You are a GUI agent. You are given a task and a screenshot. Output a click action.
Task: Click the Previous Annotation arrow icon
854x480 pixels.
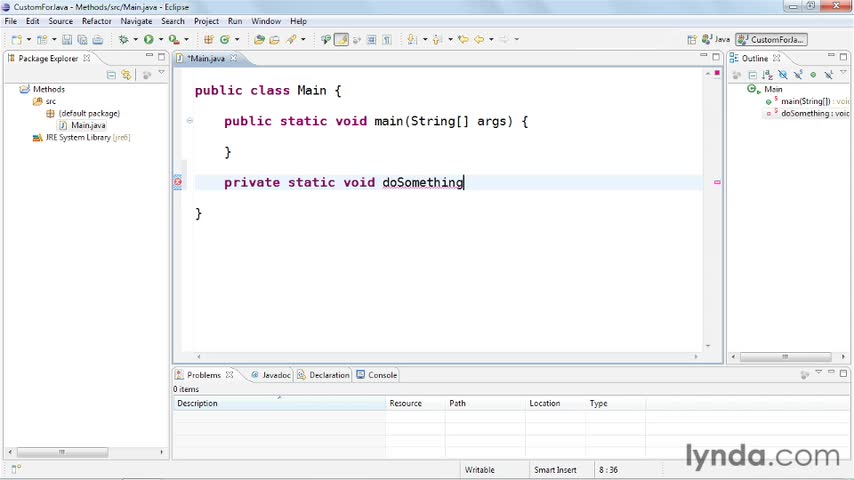[437, 39]
